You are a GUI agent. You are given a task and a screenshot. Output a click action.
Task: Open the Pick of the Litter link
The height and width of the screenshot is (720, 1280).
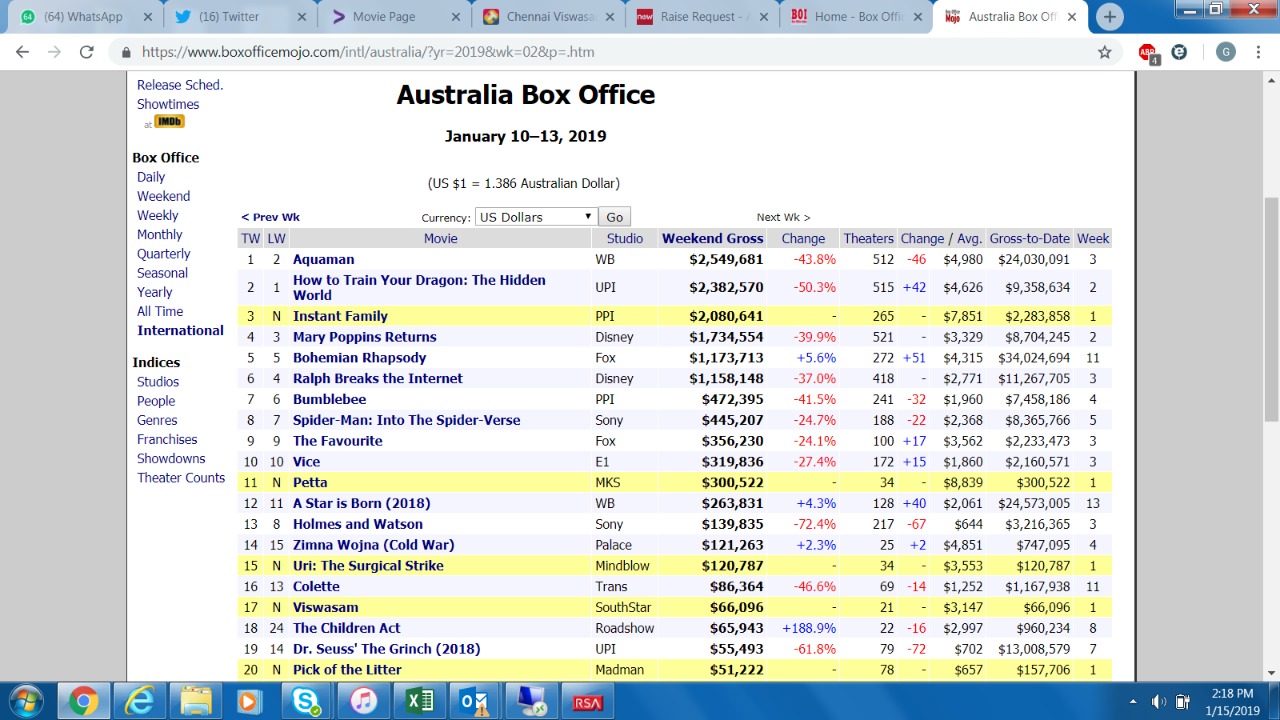[x=347, y=670]
